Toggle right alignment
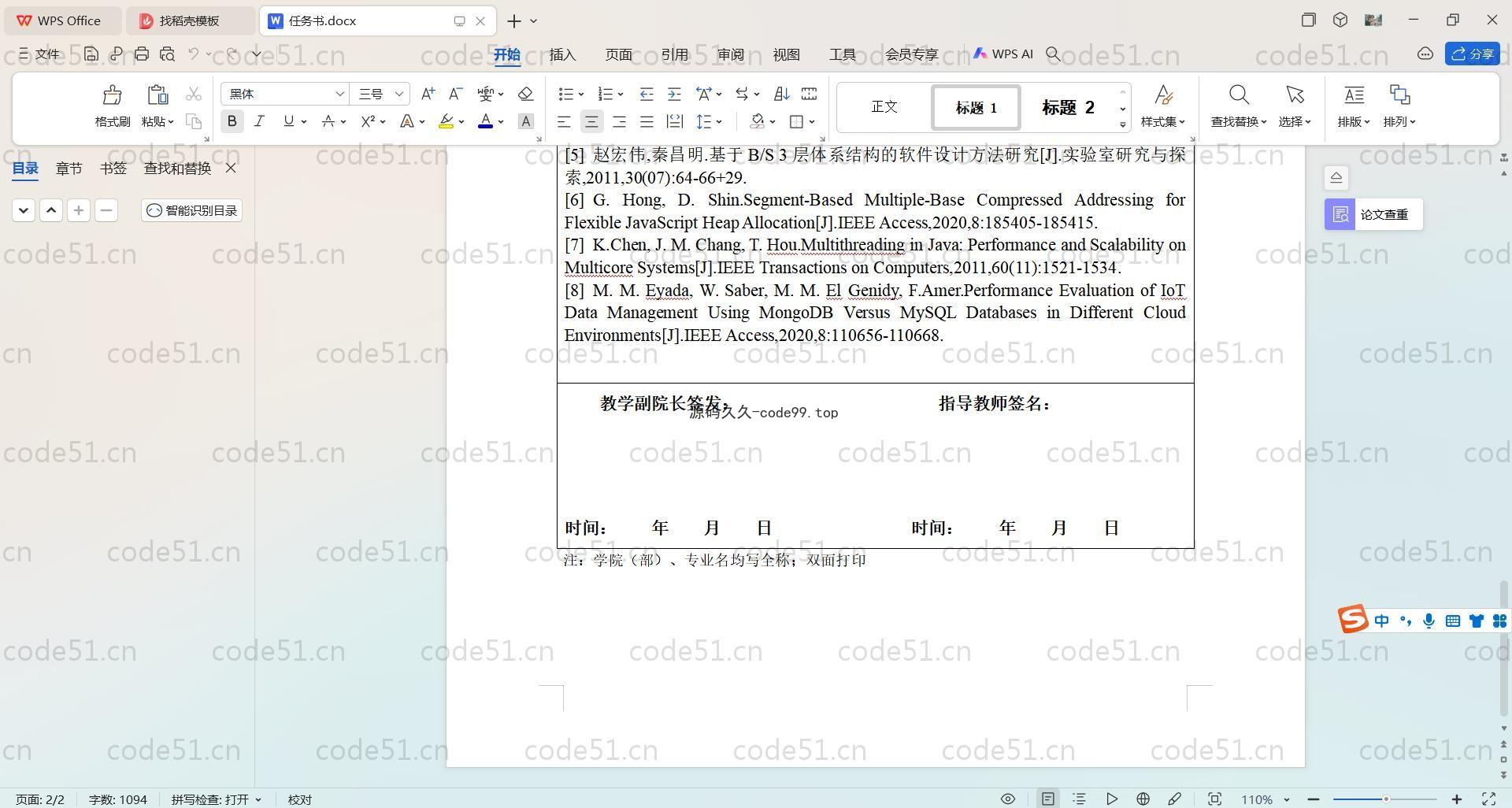The image size is (1512, 808). (x=619, y=121)
